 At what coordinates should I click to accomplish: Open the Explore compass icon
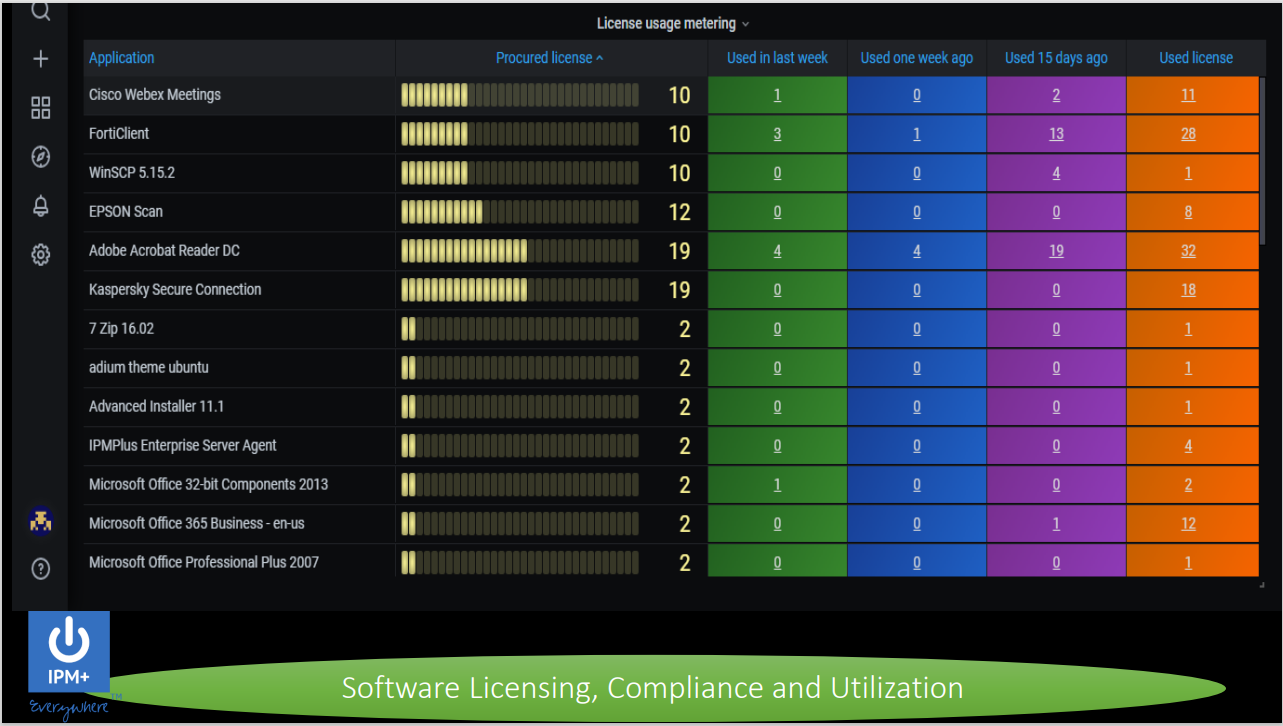(40, 156)
